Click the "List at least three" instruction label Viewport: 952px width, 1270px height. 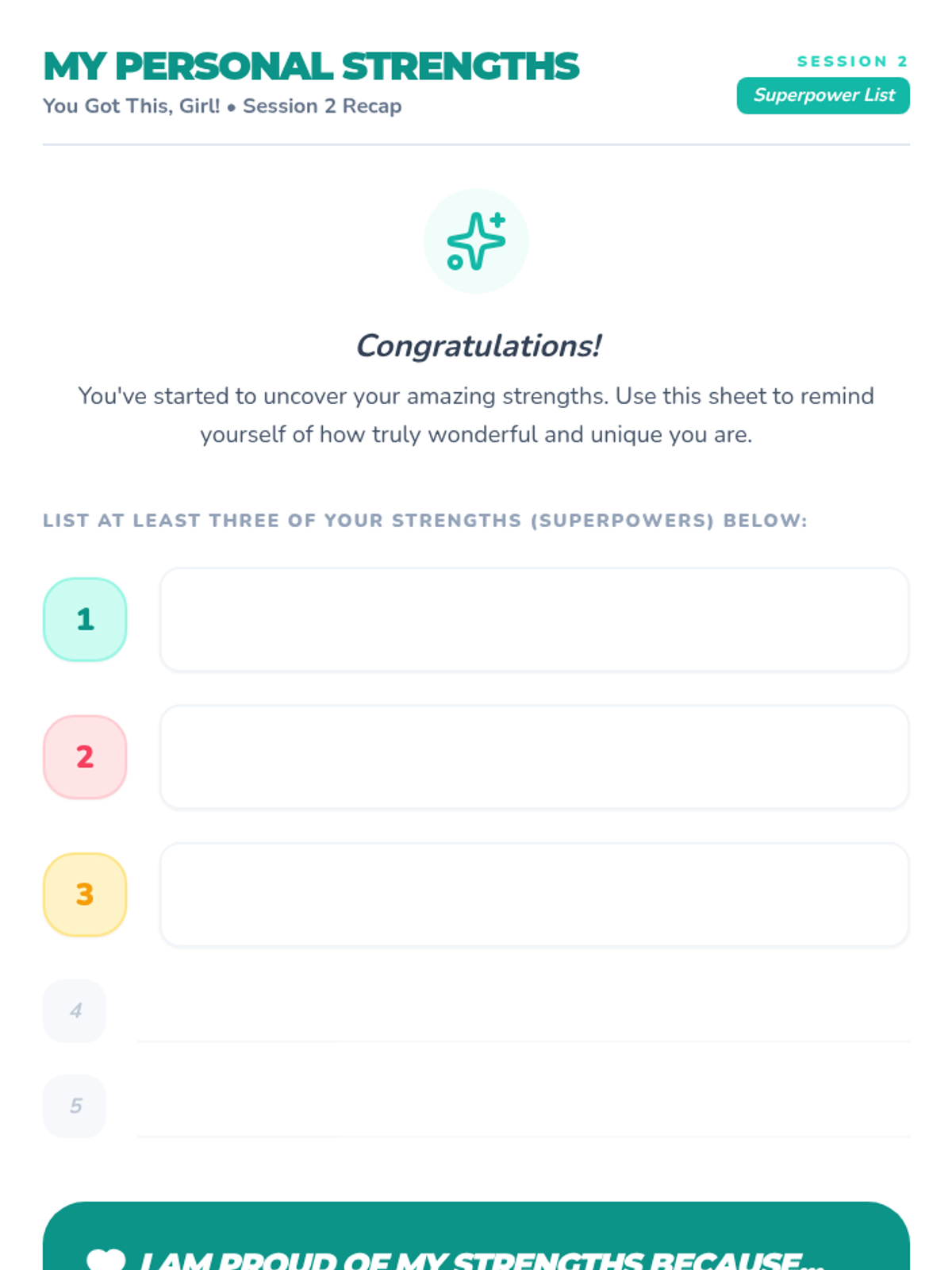point(424,521)
